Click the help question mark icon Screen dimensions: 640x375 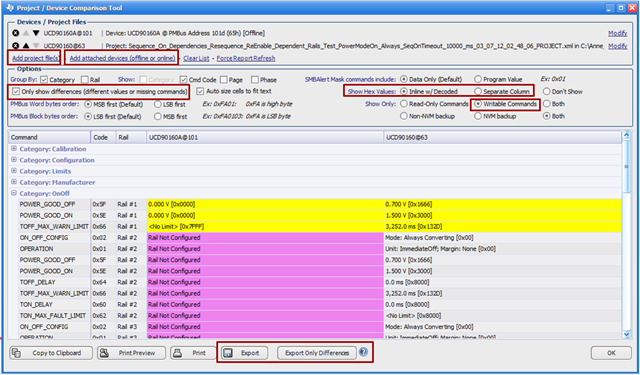[x=364, y=352]
